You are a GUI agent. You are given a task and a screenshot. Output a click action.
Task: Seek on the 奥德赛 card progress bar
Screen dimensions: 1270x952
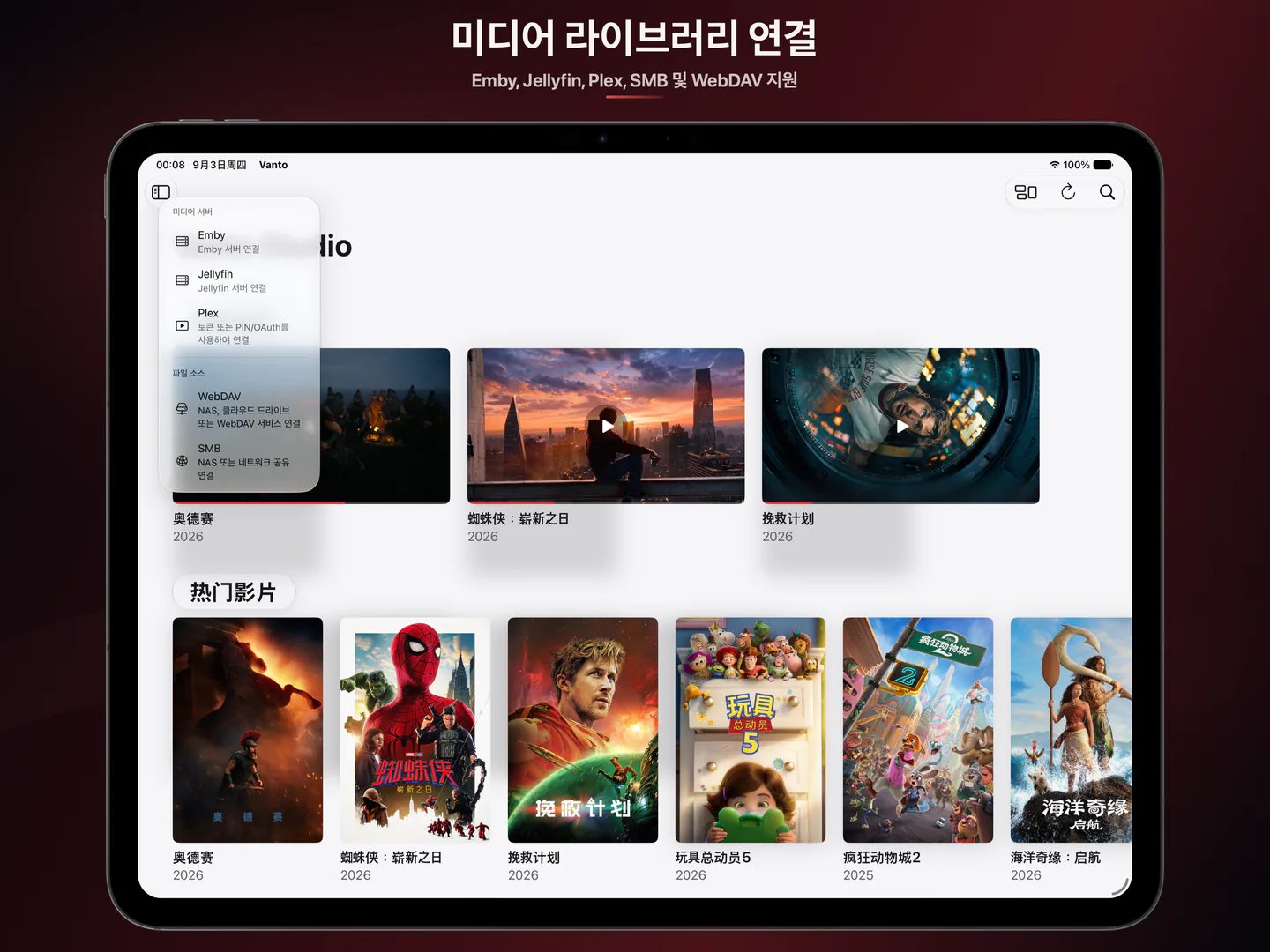point(311,502)
